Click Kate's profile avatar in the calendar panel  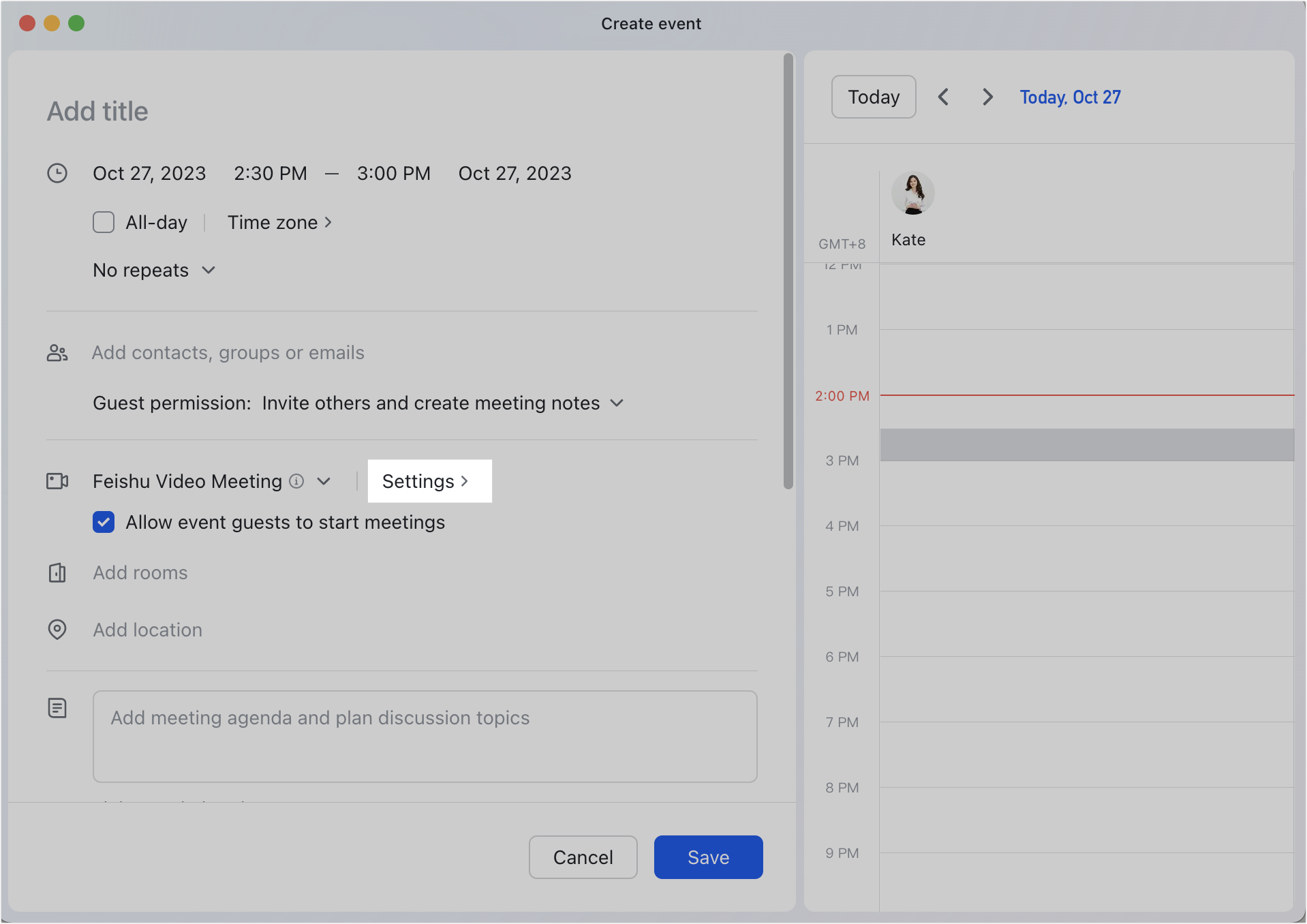pyautogui.click(x=913, y=193)
